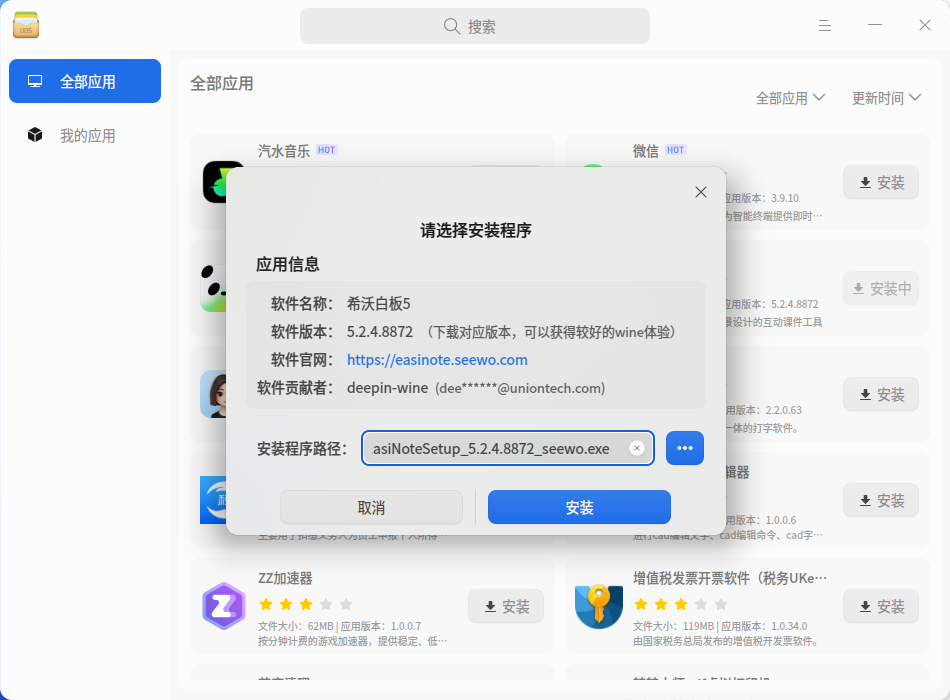Viewport: 950px width, 700px height.
Task: Click 安装 for the 1.0.0.6 cad editor
Action: point(881,501)
